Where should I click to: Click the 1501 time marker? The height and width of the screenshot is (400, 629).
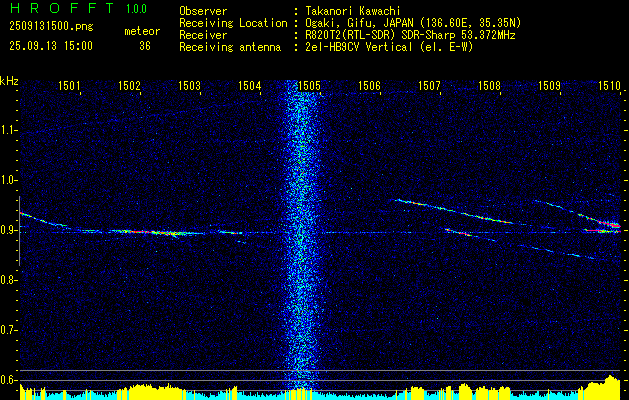[69, 85]
